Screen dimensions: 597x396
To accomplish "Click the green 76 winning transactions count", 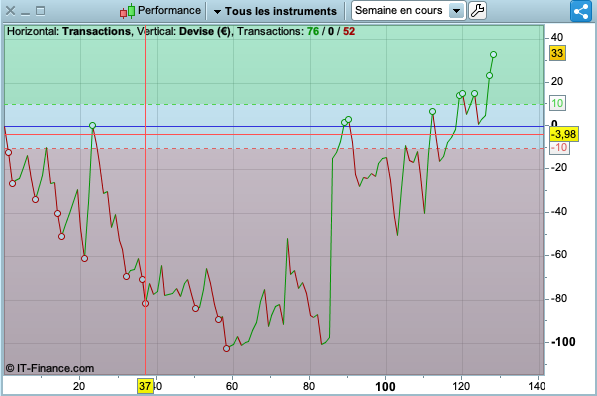I will click(313, 31).
